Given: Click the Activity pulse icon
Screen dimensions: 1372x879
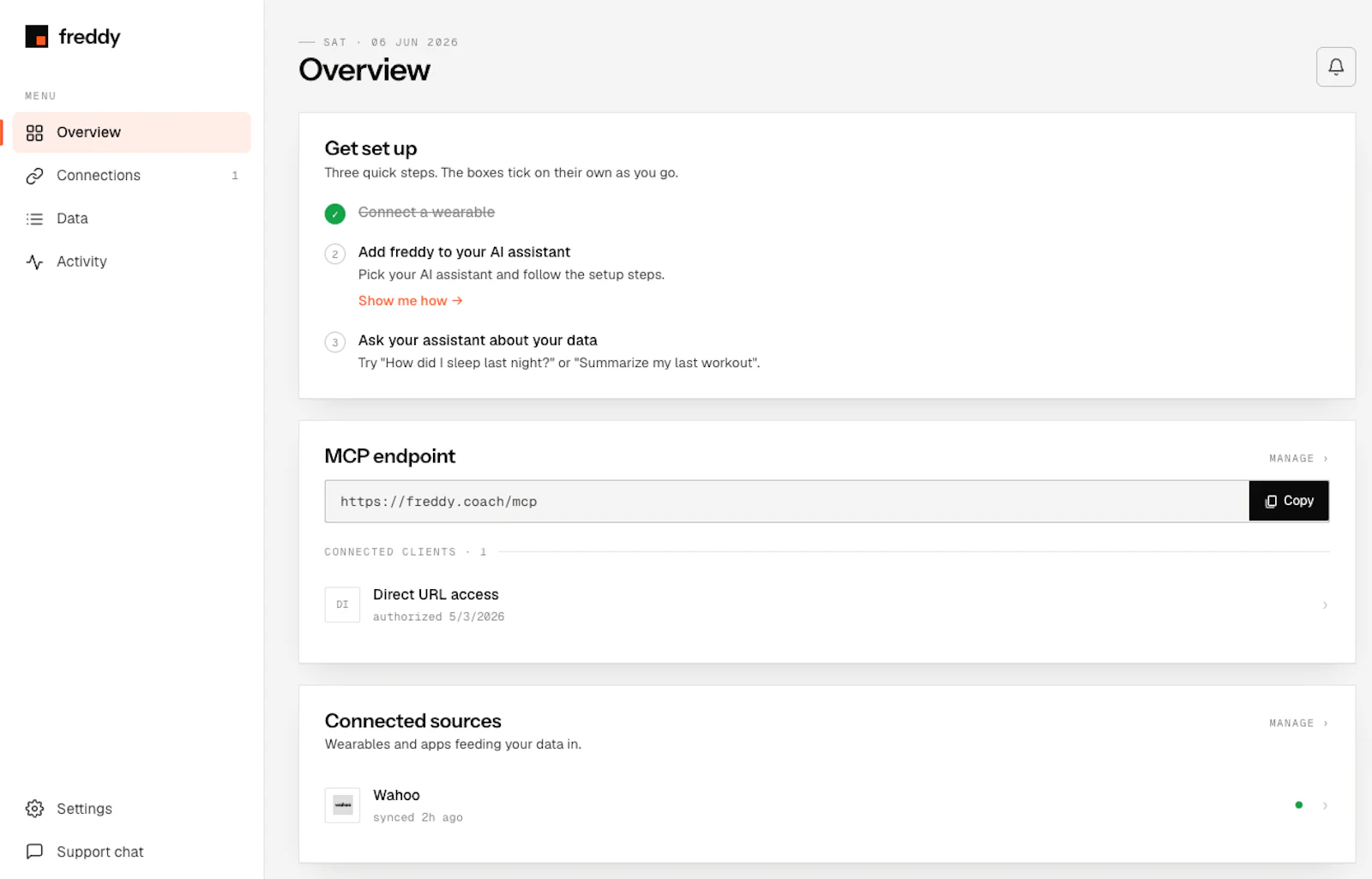Looking at the screenshot, I should click(x=34, y=262).
